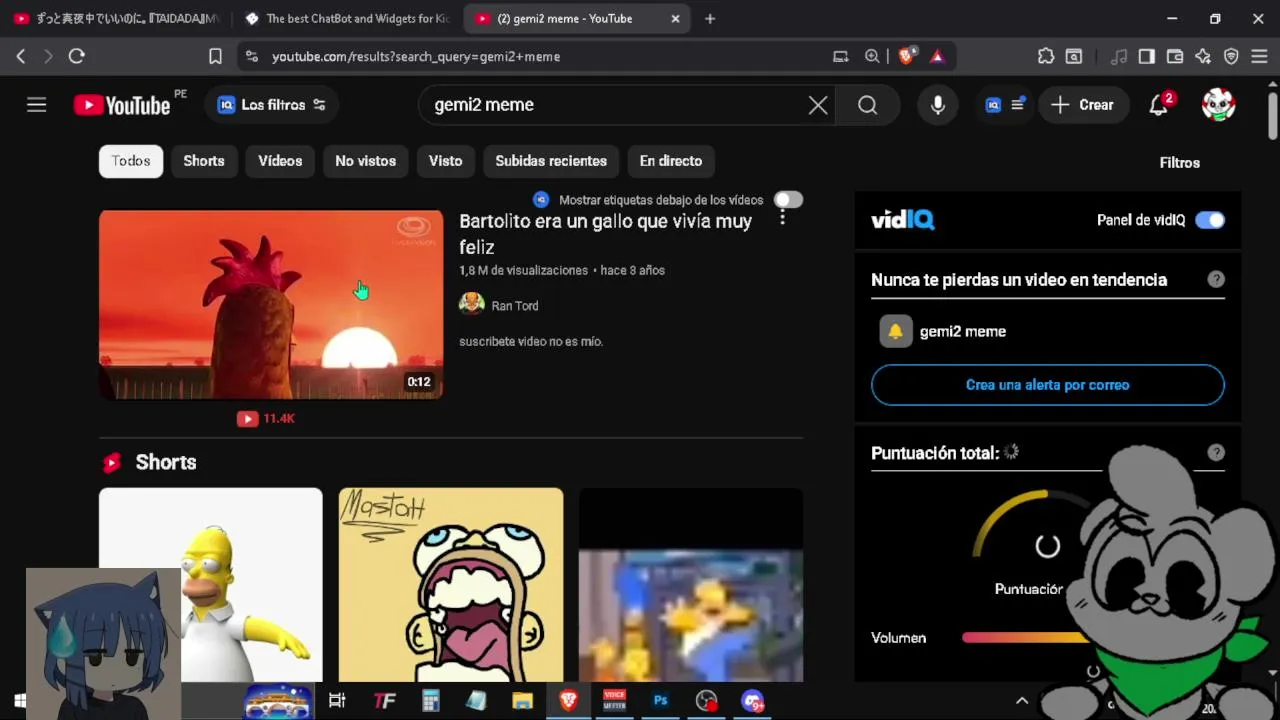The image size is (1280, 720).
Task: Open a new browser tab
Action: pos(710,18)
